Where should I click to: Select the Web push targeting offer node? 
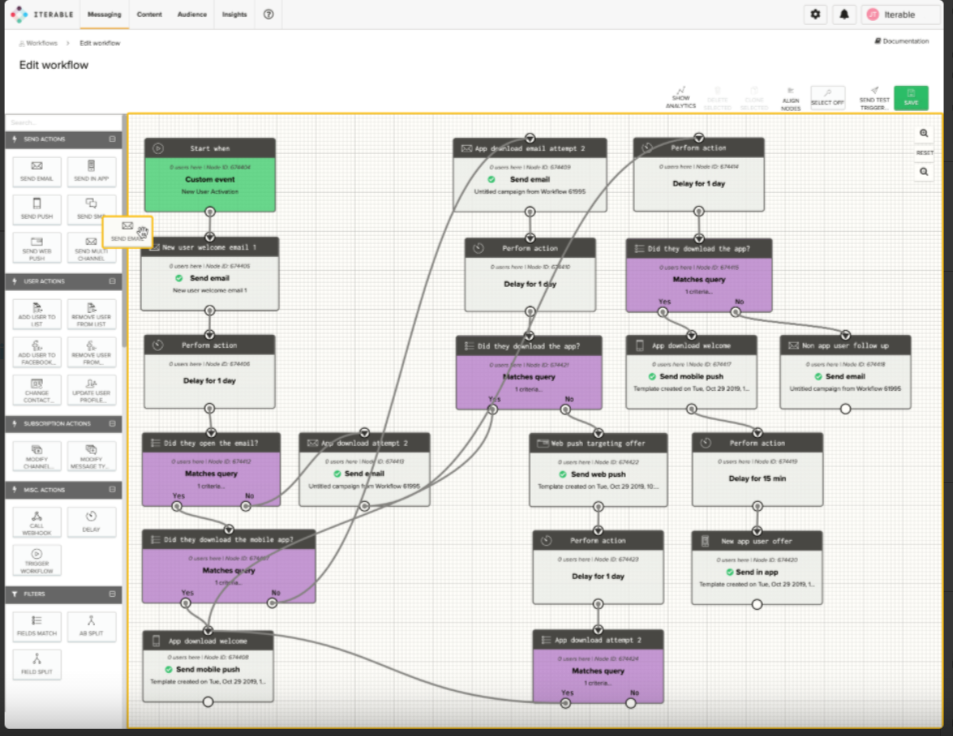(x=598, y=470)
